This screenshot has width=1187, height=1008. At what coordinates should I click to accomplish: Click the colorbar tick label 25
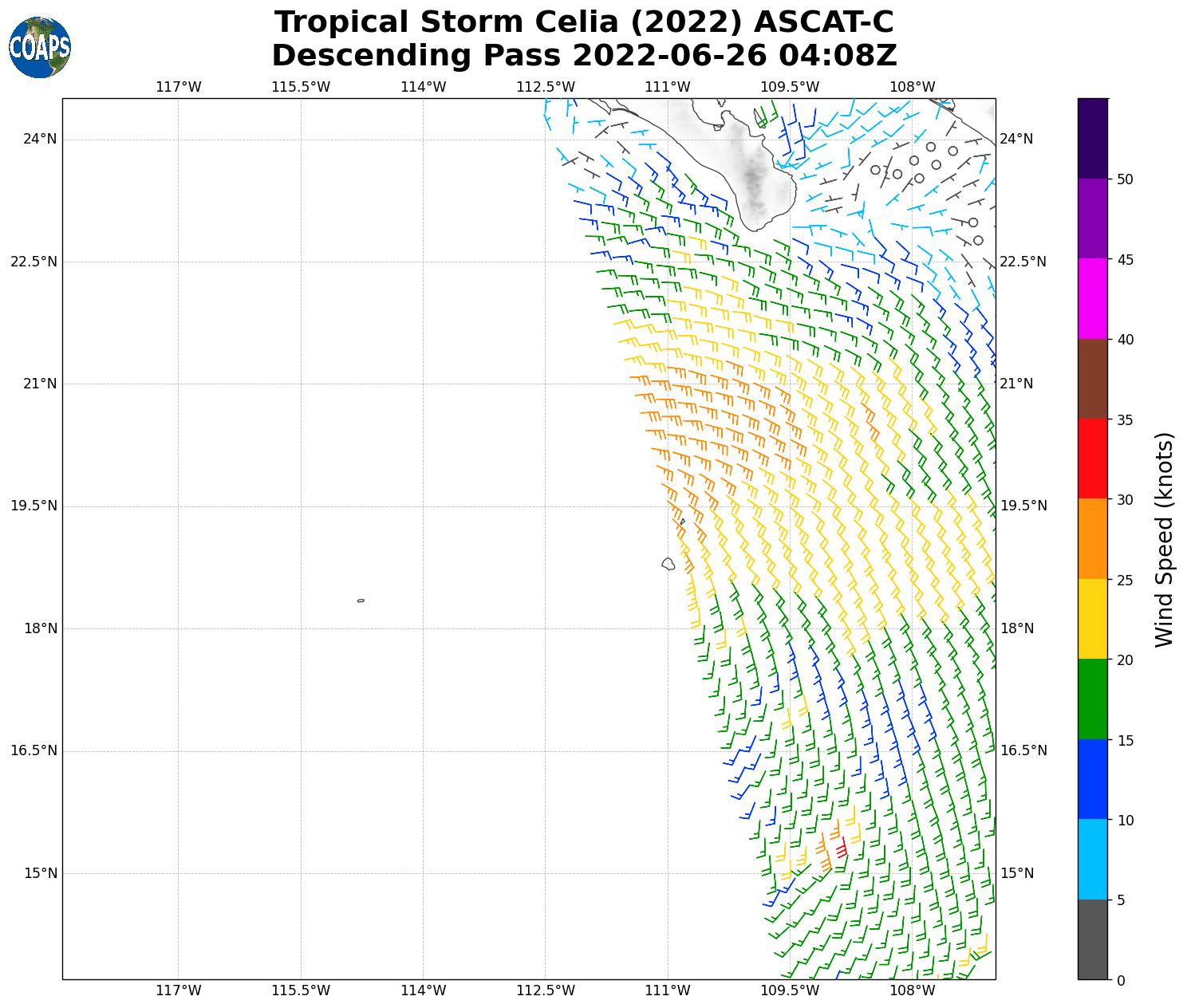pyautogui.click(x=1125, y=580)
